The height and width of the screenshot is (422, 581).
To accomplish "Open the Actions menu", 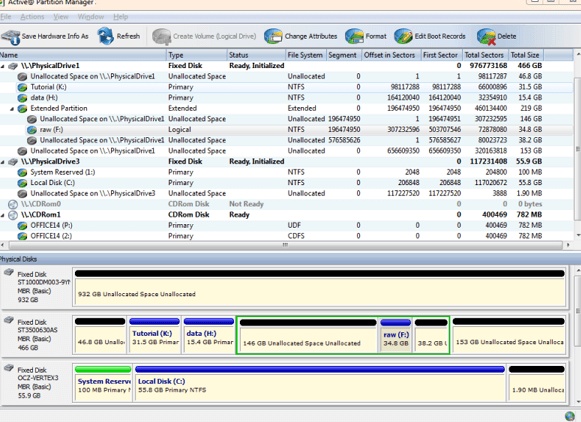I will 32,17.
